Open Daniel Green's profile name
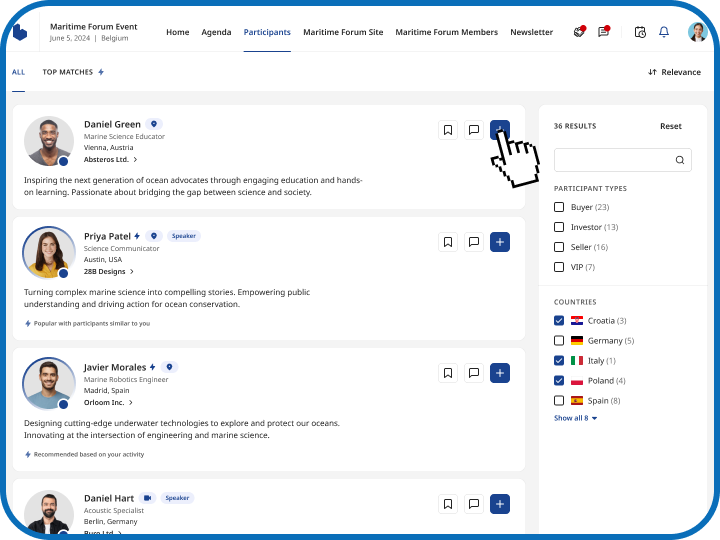720x540 pixels. 112,124
